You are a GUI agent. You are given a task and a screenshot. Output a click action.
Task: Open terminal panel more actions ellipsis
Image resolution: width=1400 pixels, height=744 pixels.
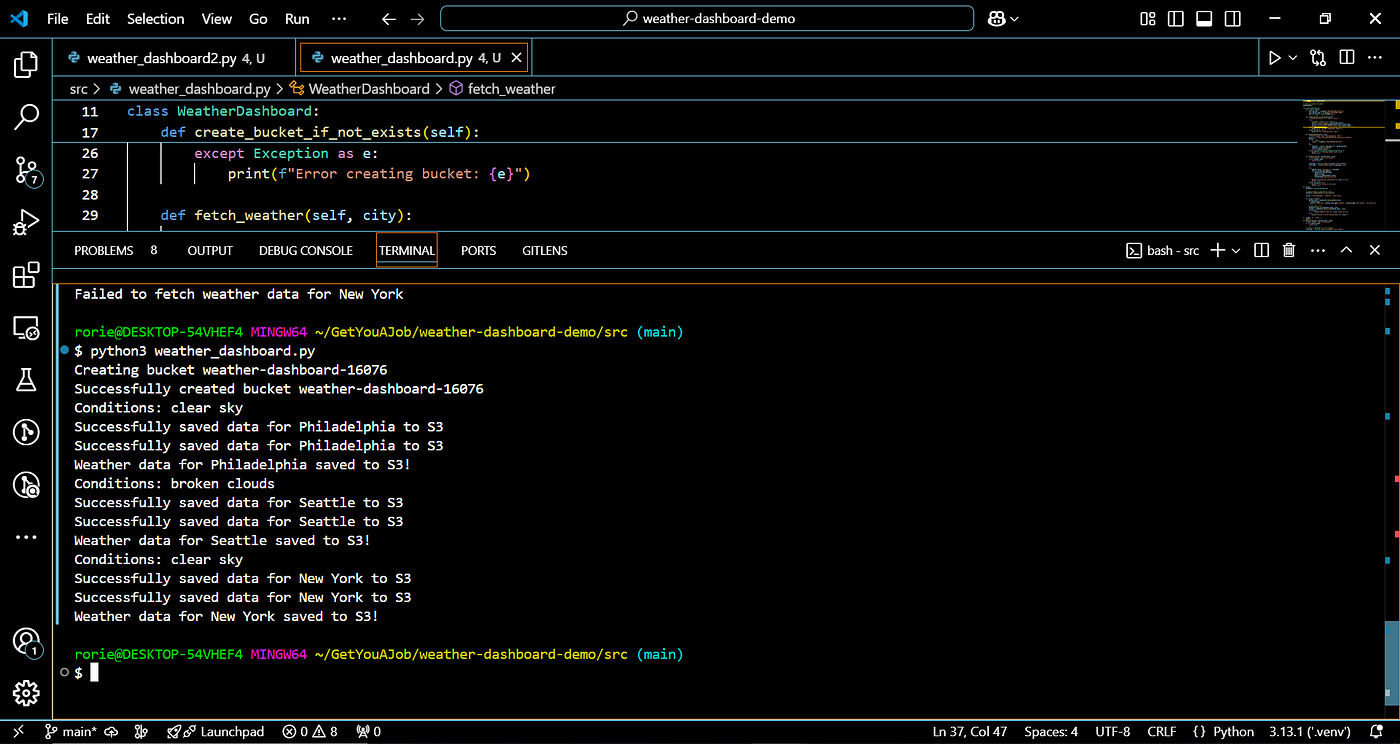point(1318,250)
